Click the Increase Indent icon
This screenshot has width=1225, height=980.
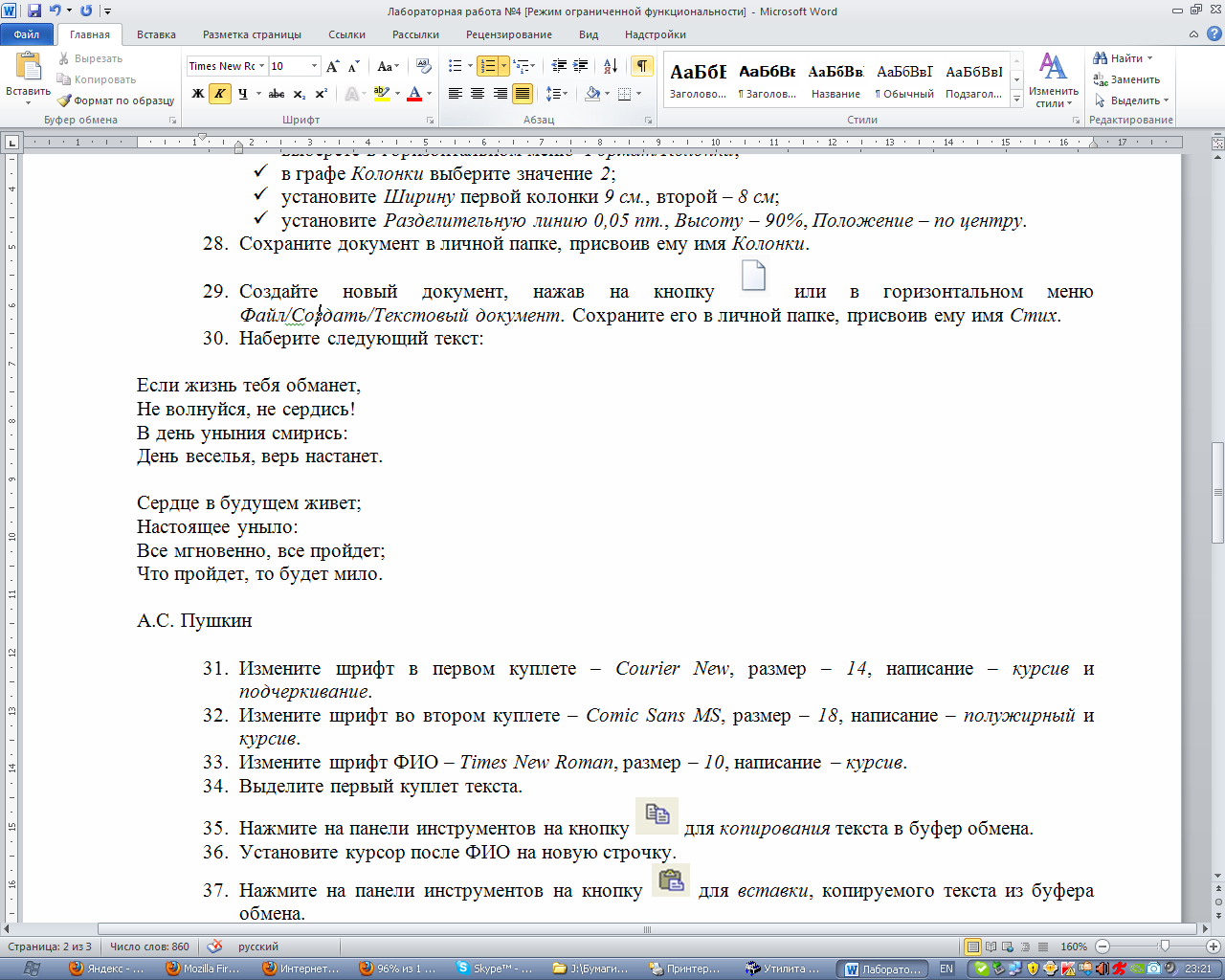[581, 66]
